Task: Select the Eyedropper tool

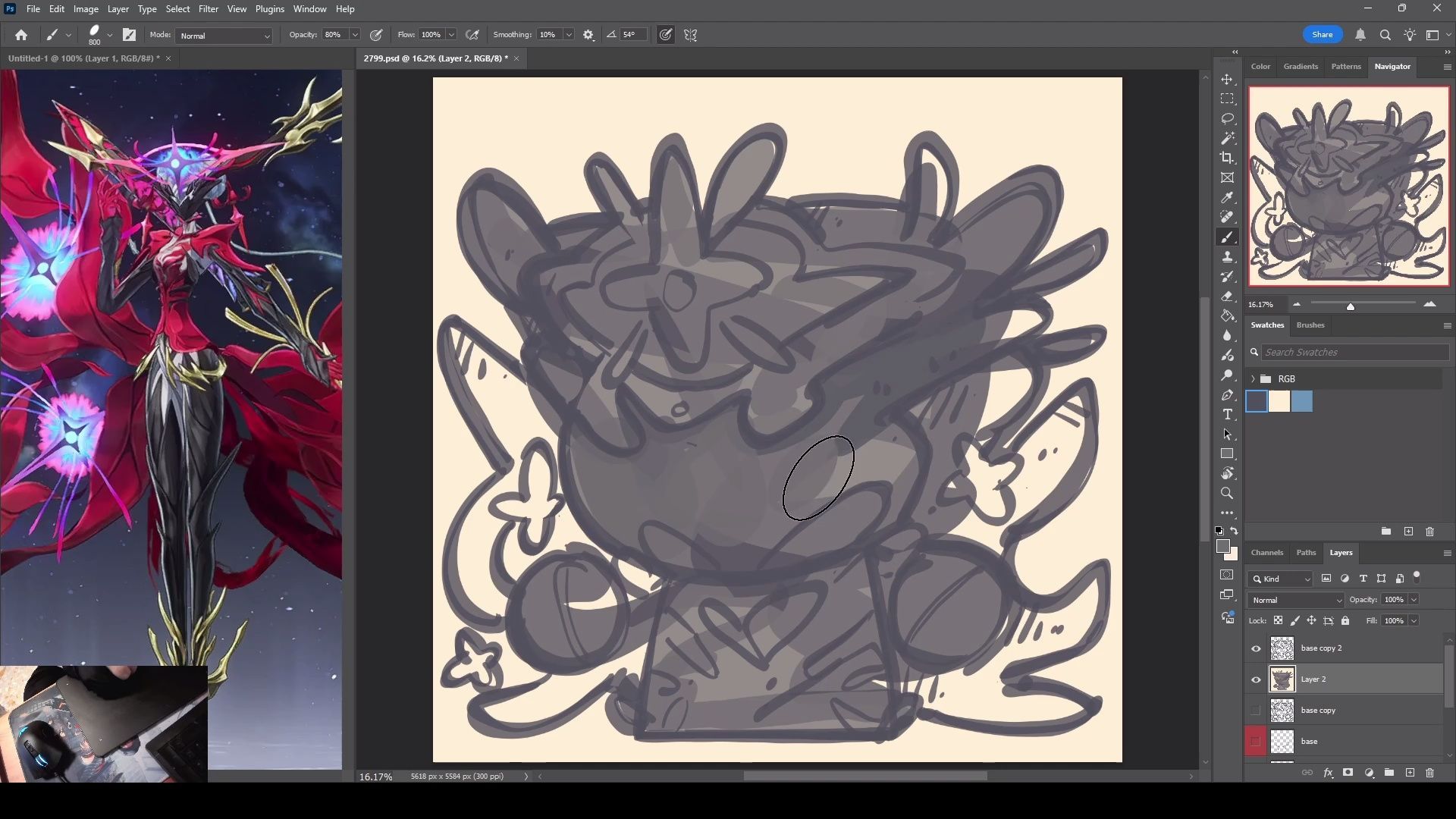Action: (x=1227, y=198)
